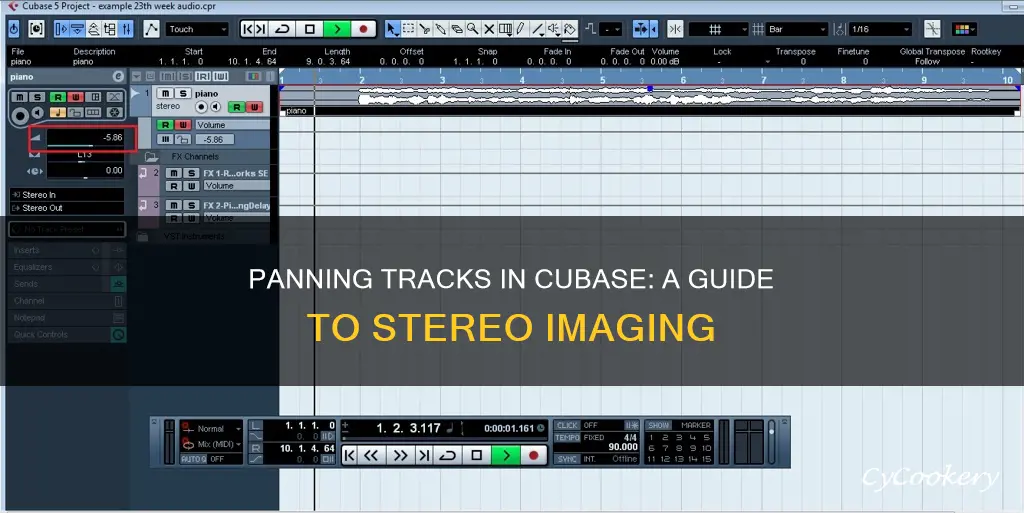Toggle Constrain Delay Compensation power button
1024x513 pixels.
click(14, 29)
